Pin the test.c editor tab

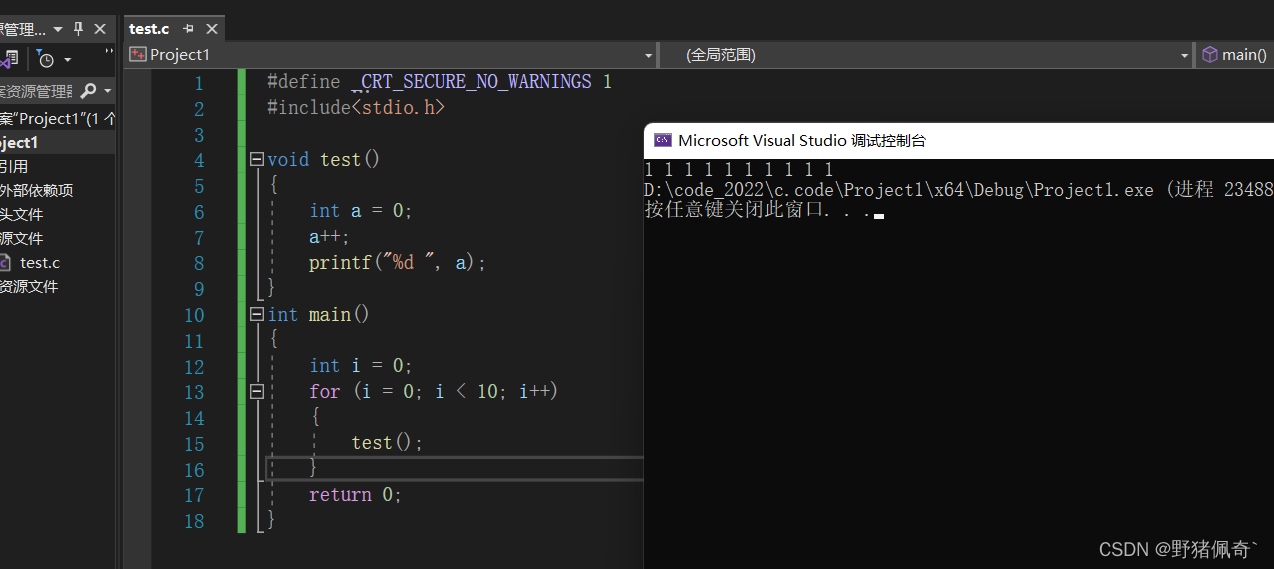click(x=188, y=29)
